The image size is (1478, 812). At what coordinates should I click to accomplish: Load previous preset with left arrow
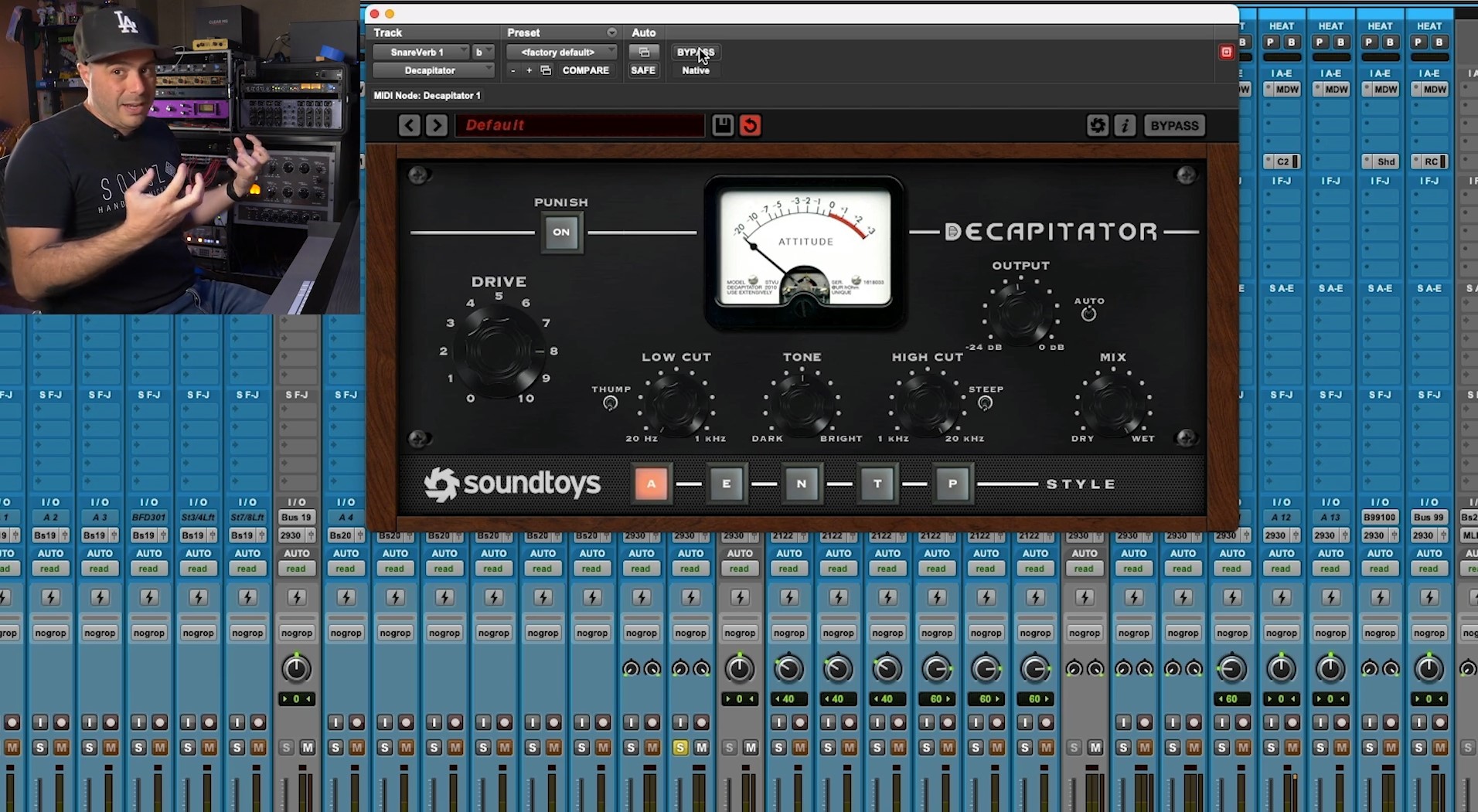pos(410,125)
